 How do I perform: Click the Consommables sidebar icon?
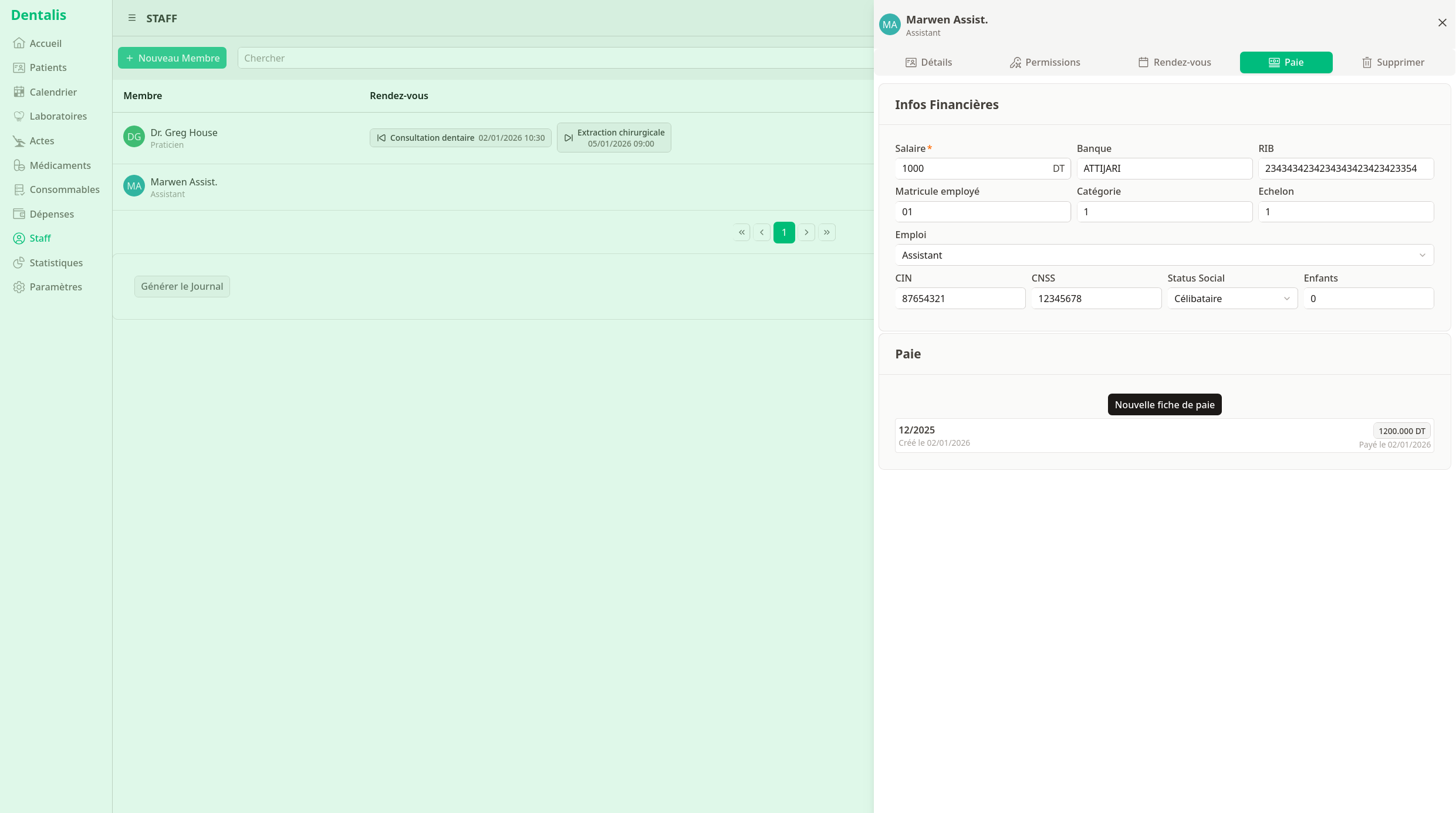[x=19, y=189]
